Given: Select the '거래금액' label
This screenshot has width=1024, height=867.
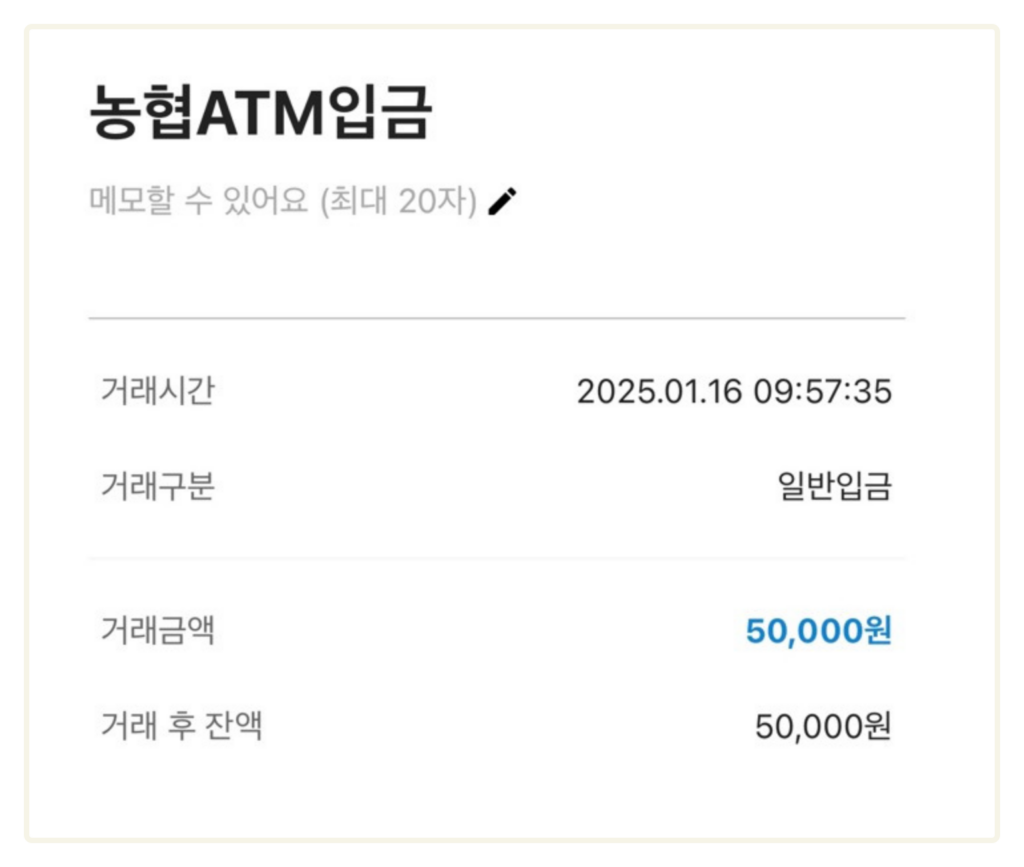Looking at the screenshot, I should tap(157, 631).
